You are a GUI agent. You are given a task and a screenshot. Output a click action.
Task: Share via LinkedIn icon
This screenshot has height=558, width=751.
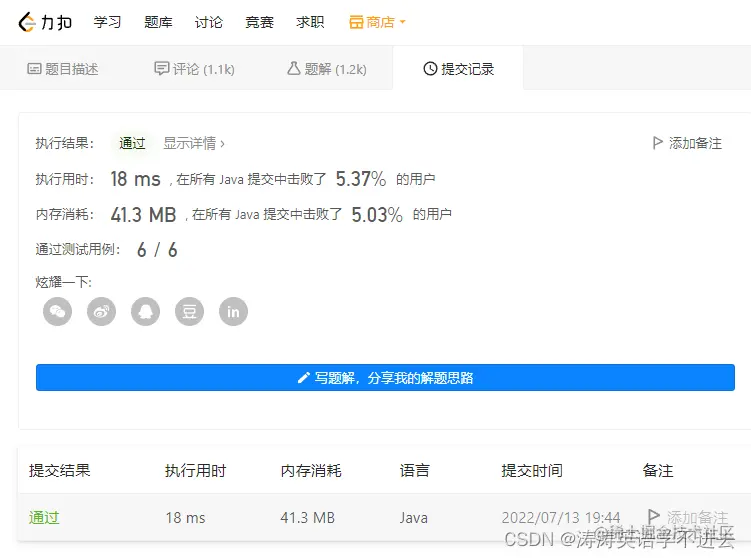tap(234, 312)
